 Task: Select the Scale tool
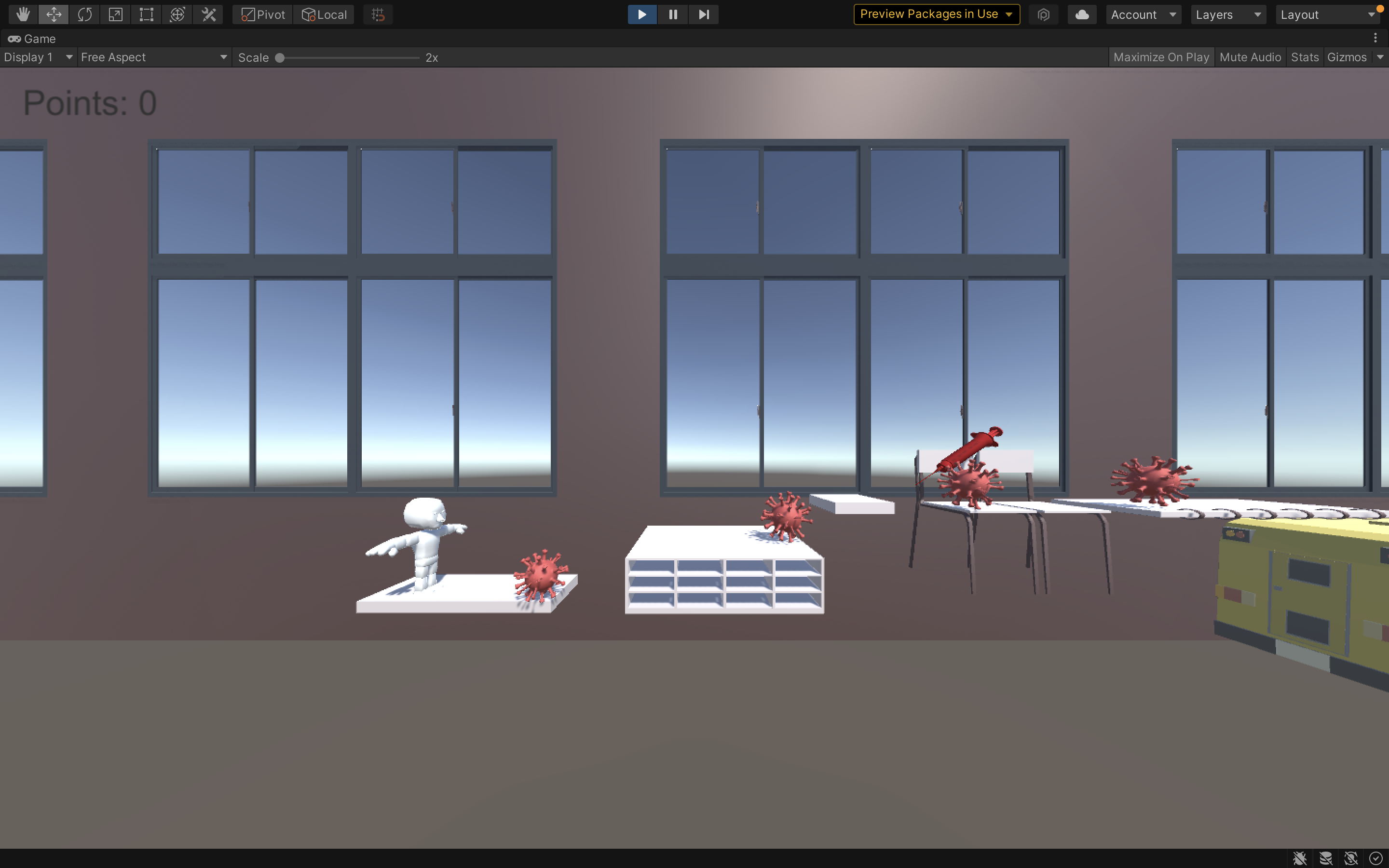click(115, 14)
